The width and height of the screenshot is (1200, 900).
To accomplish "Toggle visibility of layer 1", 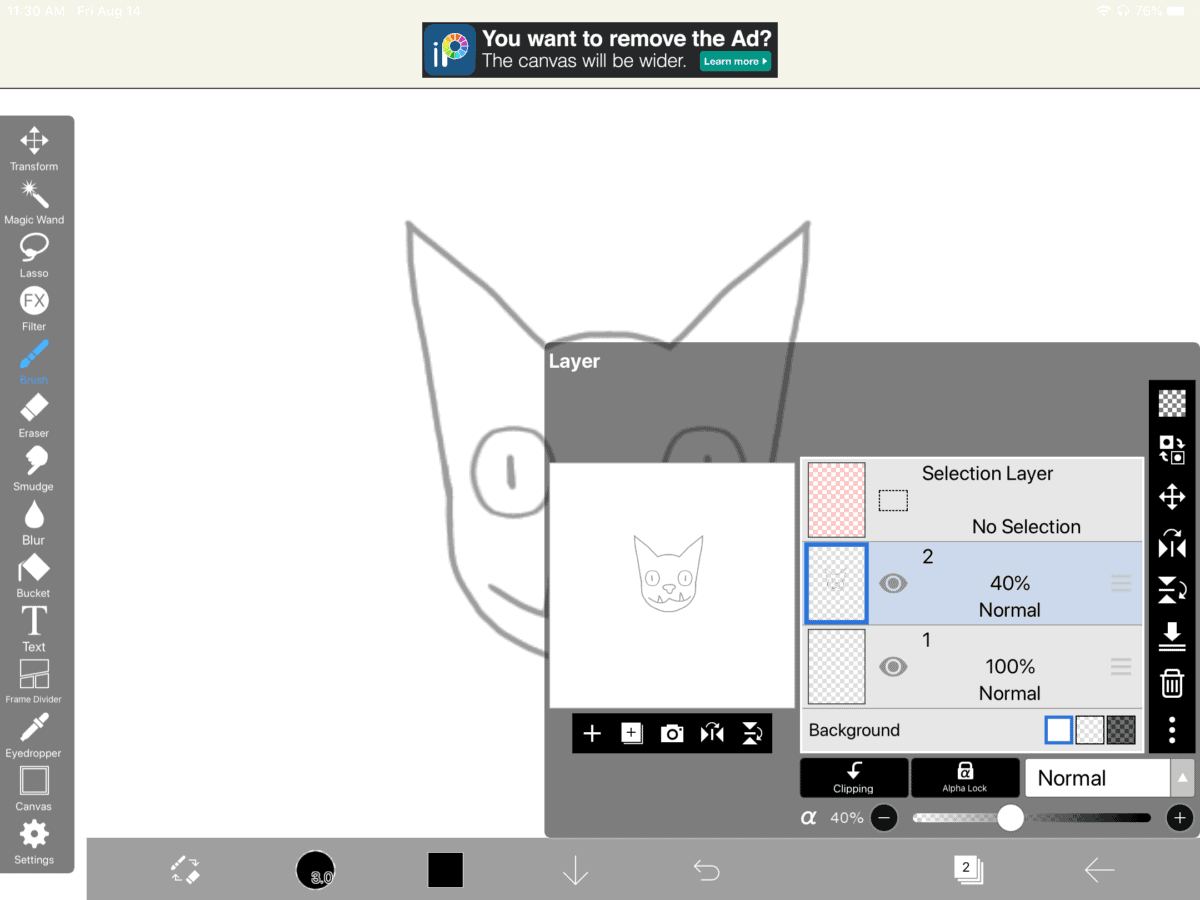I will point(893,666).
